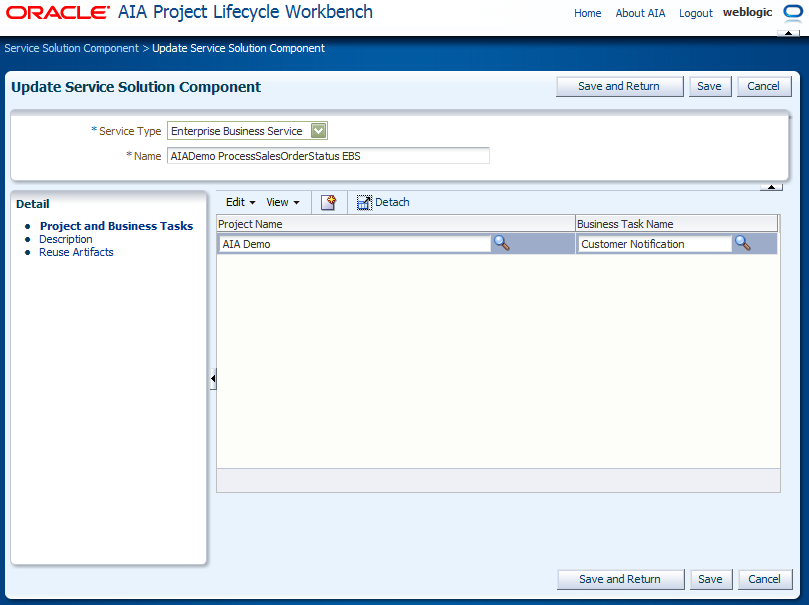Image resolution: width=809 pixels, height=605 pixels.
Task: Click the add new row icon
Action: click(329, 202)
